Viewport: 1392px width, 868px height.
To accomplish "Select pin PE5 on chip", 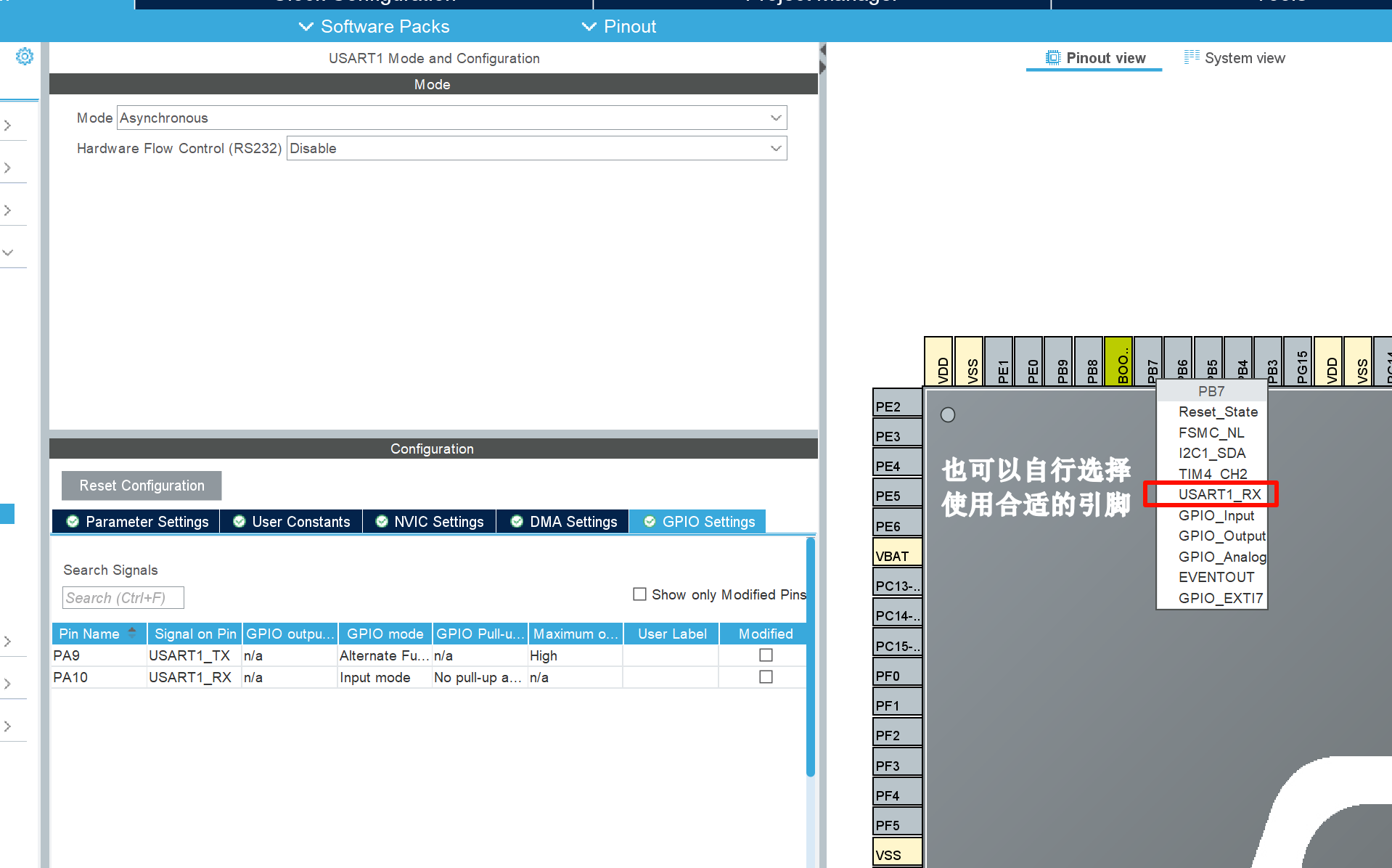I will point(897,492).
